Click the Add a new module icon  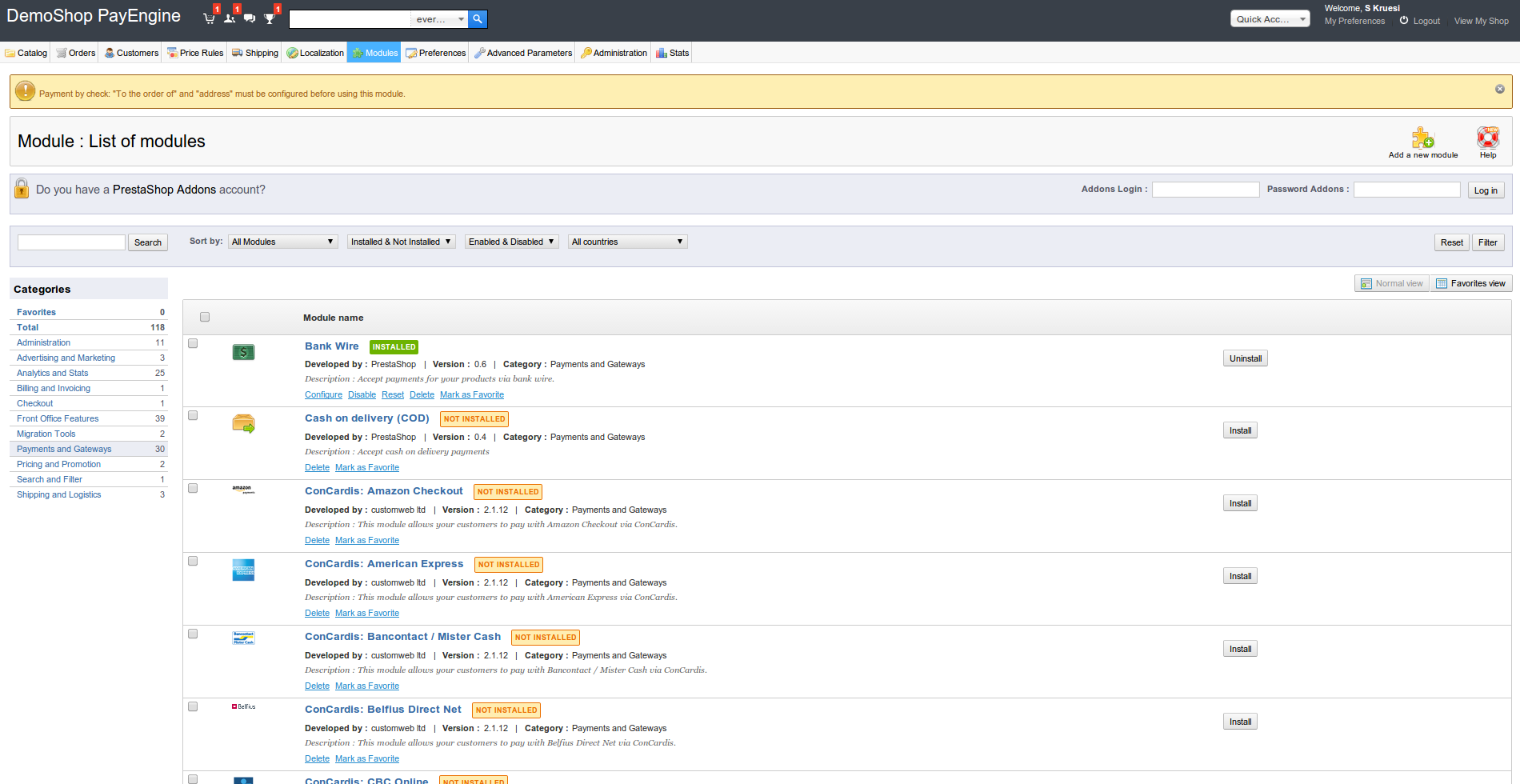[x=1422, y=138]
